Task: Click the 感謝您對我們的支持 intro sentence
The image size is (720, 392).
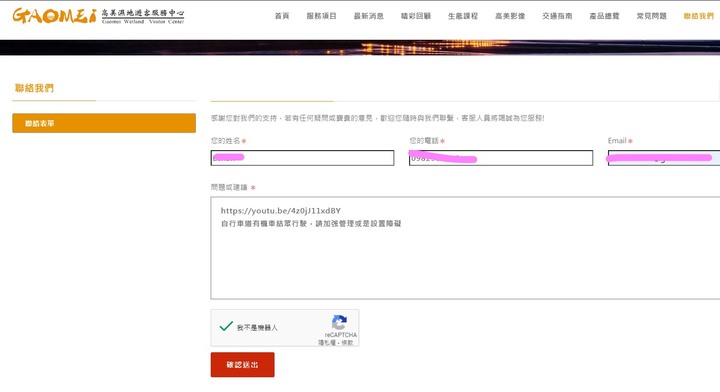Action: point(377,118)
